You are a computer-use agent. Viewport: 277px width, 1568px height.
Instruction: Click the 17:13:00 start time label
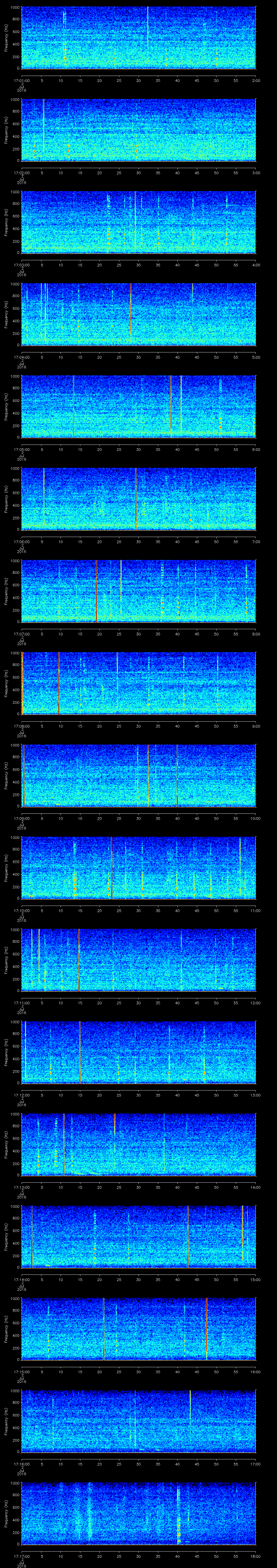(21, 1187)
